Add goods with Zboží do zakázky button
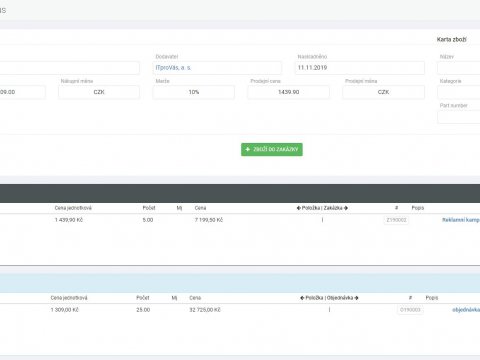The image size is (480, 360). 272,149
